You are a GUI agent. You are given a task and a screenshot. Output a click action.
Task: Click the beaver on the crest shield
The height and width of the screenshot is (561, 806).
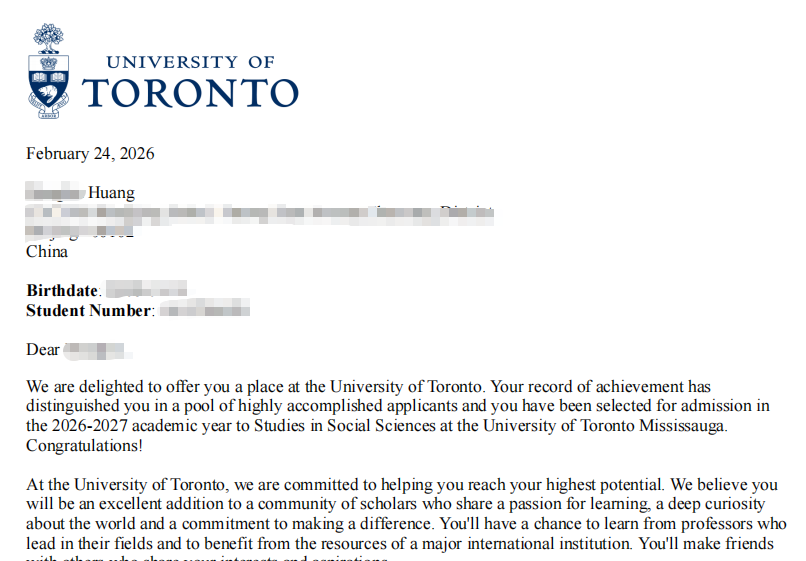(48, 95)
